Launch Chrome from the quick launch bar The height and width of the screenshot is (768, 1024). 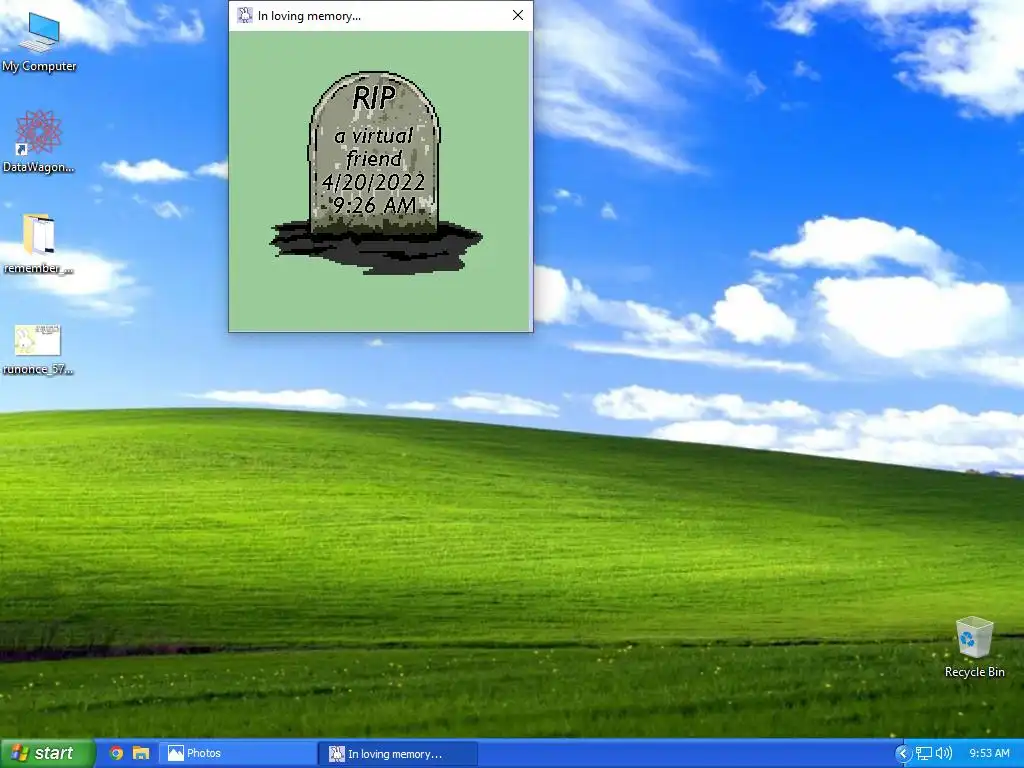[116, 753]
